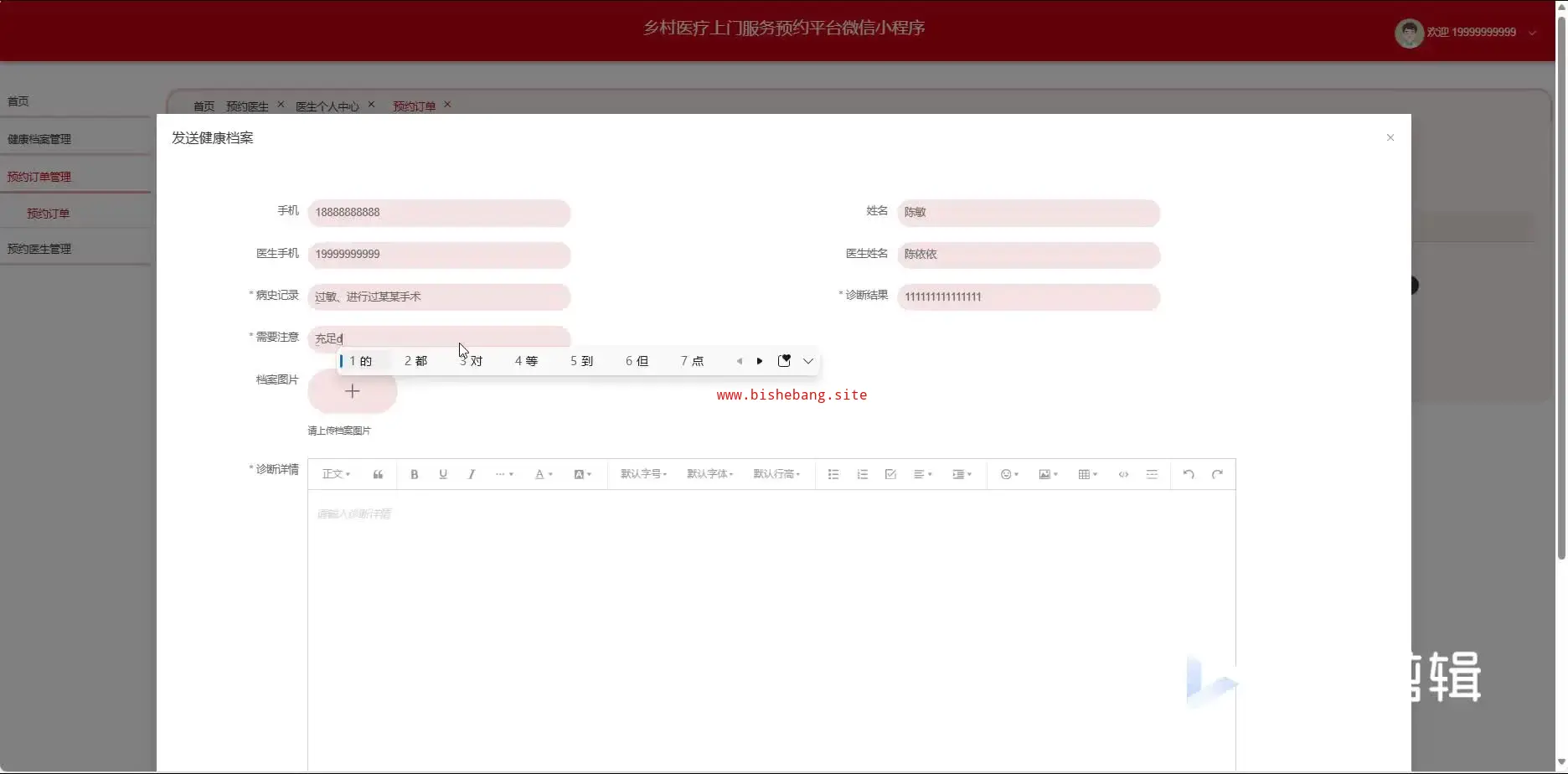The height and width of the screenshot is (774, 1568).
Task: Click the 医生姓名 input field
Action: tap(1029, 255)
